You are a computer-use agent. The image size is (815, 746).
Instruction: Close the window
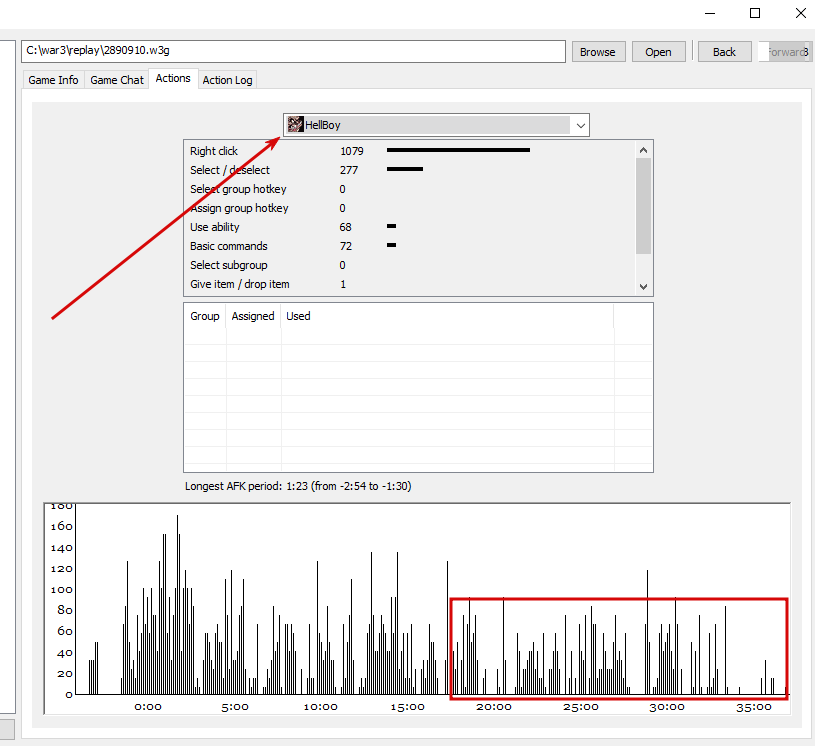800,13
